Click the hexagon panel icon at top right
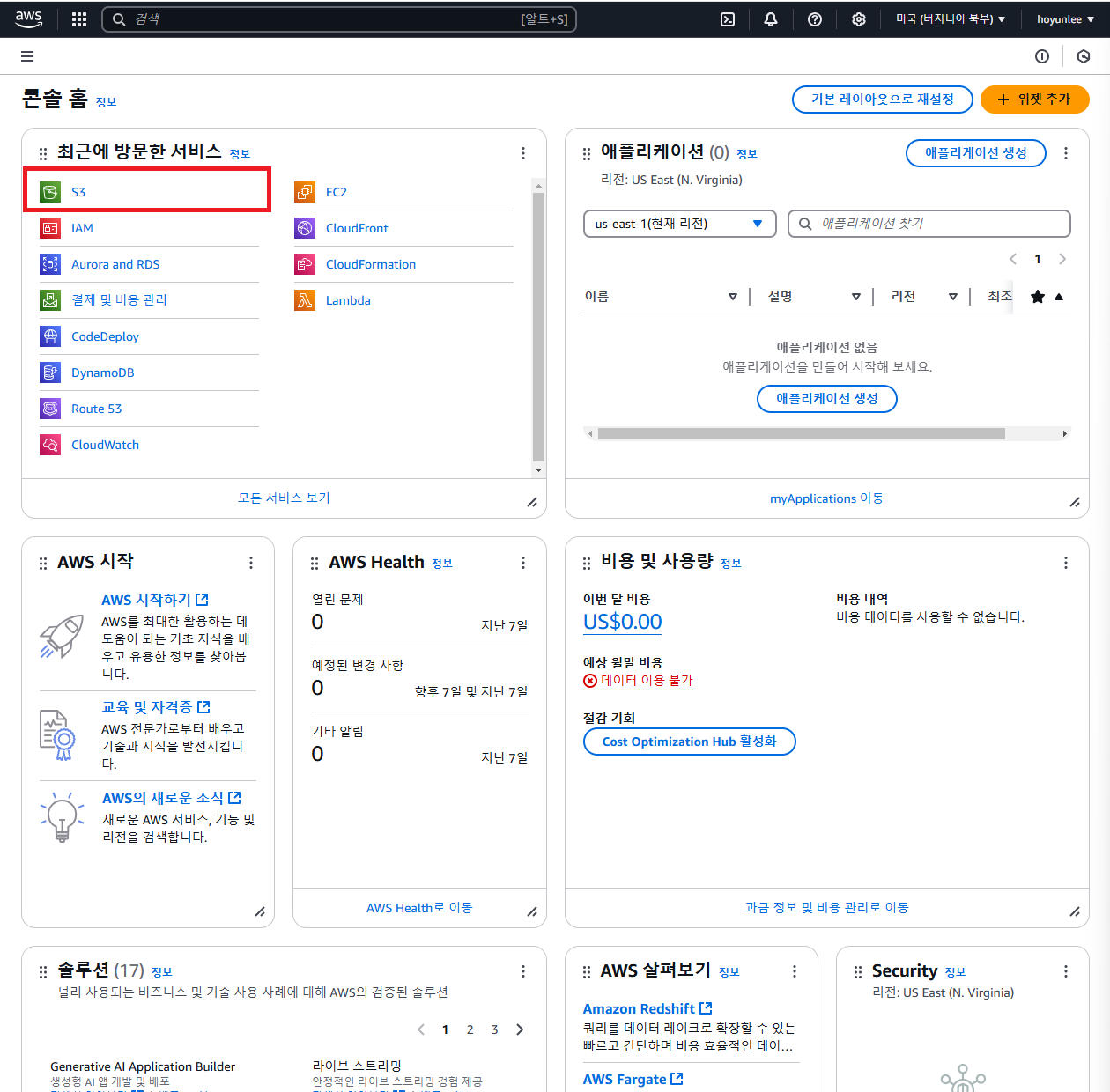1110x1092 pixels. point(1084,56)
